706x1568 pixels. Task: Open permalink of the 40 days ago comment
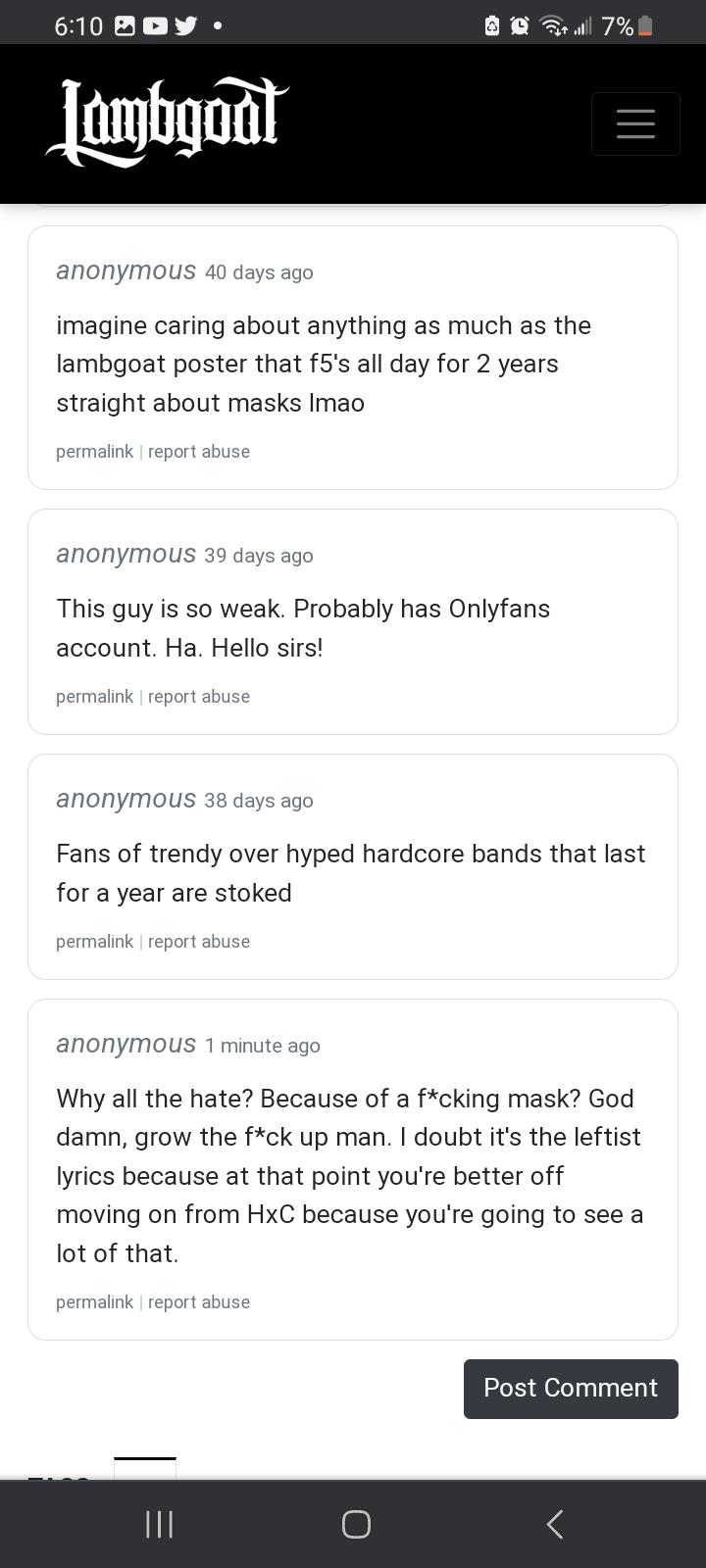94,452
